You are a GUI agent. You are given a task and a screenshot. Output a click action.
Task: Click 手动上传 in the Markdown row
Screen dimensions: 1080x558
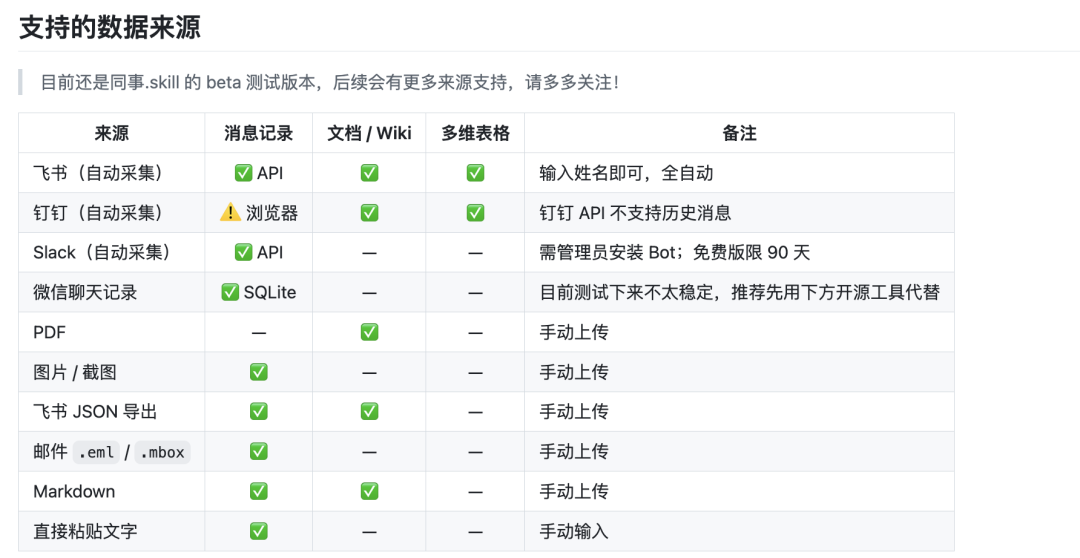point(574,492)
